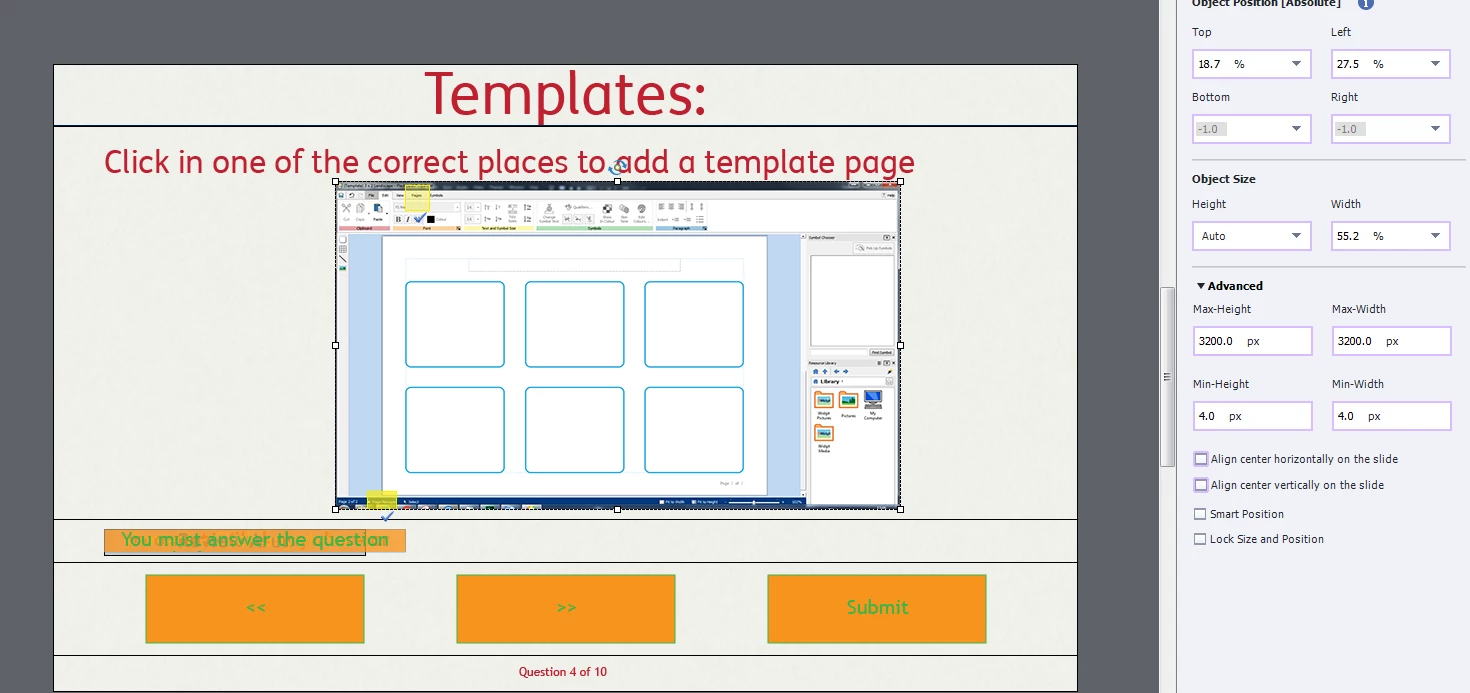Image resolution: width=1470 pixels, height=693 pixels.
Task: Click the Skin Tone icon
Action: [x=623, y=209]
